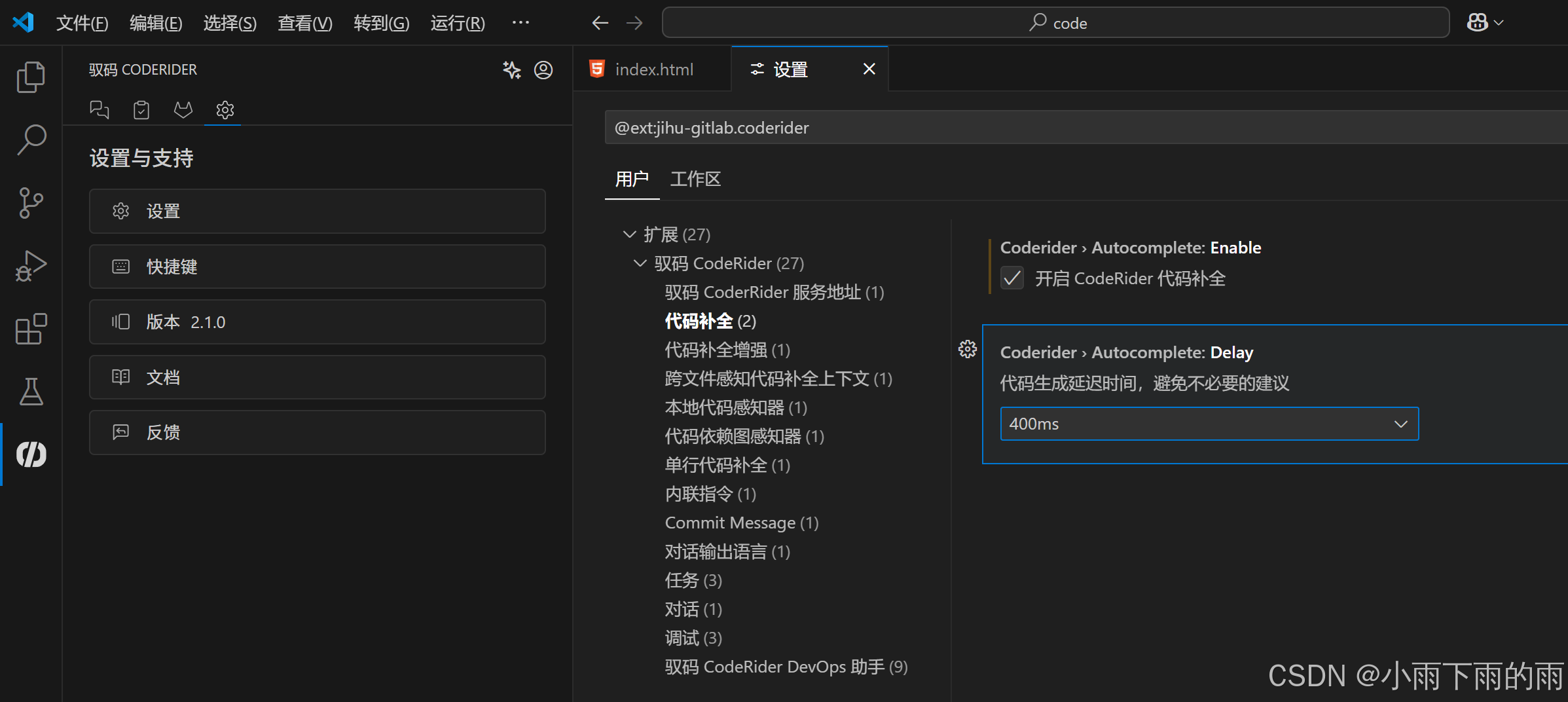This screenshot has width=1568, height=702.
Task: Open the 选择(S) menu
Action: (230, 24)
